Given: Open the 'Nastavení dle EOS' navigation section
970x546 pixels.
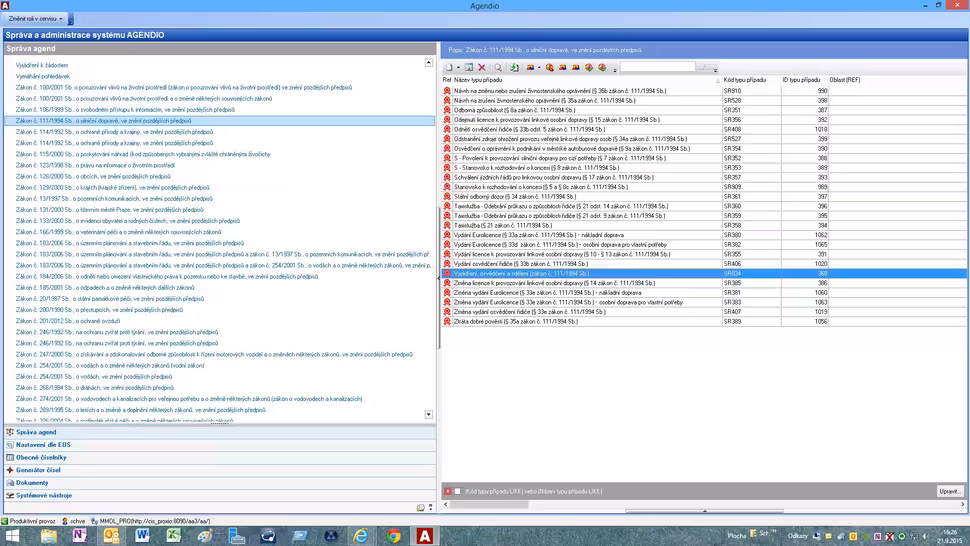Looking at the screenshot, I should (x=43, y=444).
